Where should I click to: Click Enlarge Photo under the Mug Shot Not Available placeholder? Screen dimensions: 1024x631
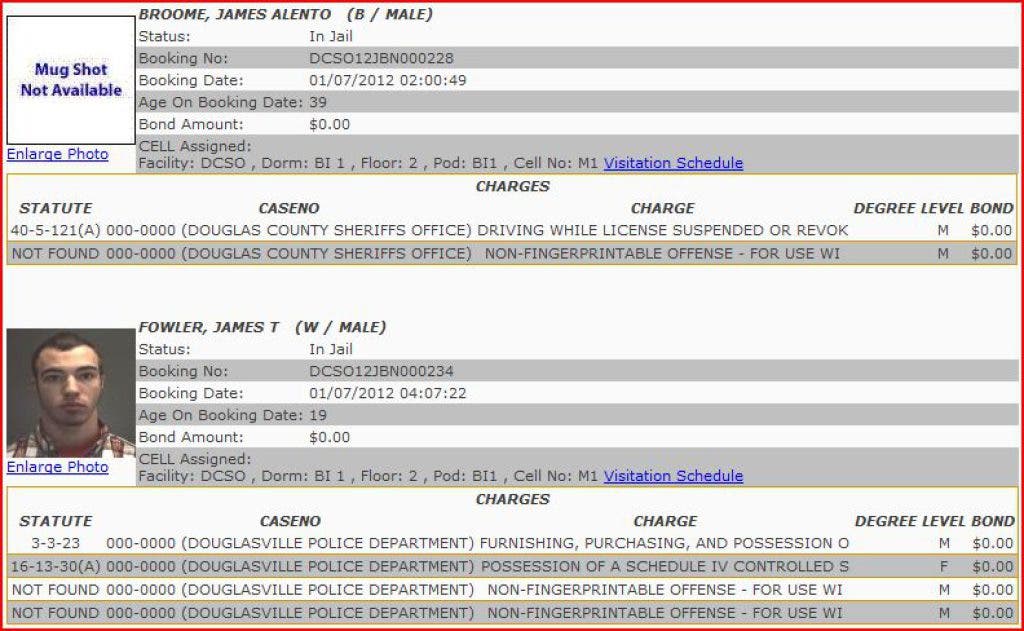point(57,154)
